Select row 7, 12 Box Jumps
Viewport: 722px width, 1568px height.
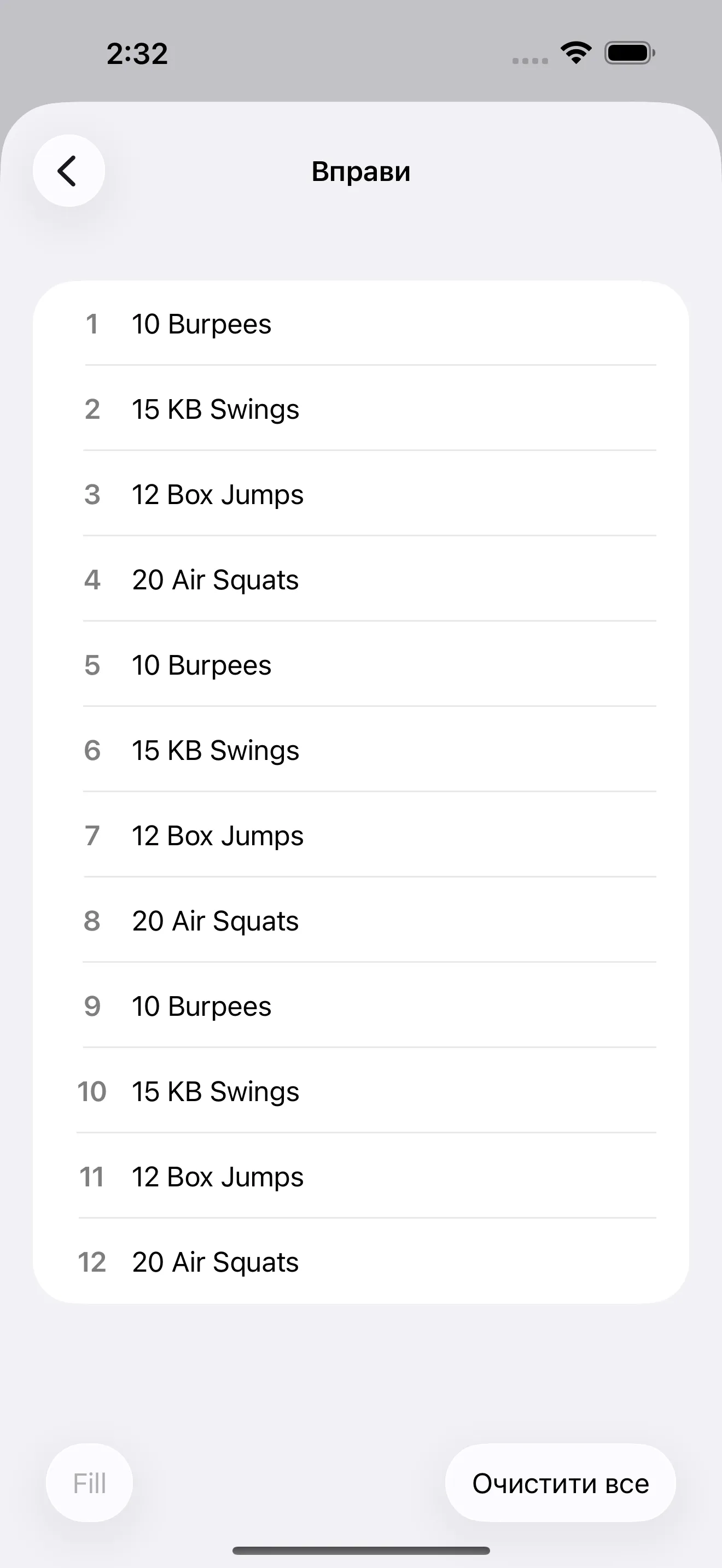pos(360,835)
